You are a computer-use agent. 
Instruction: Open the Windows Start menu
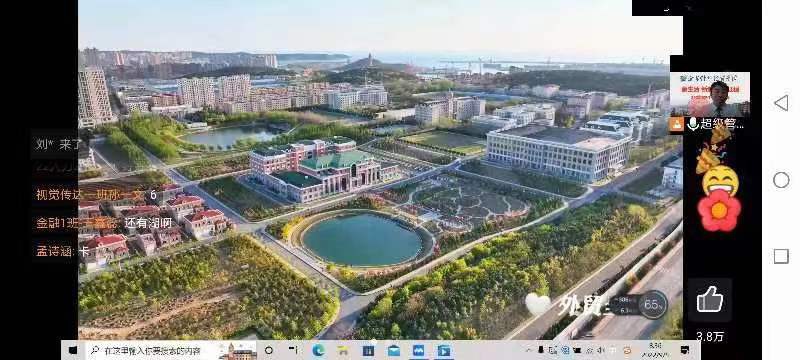pos(73,351)
